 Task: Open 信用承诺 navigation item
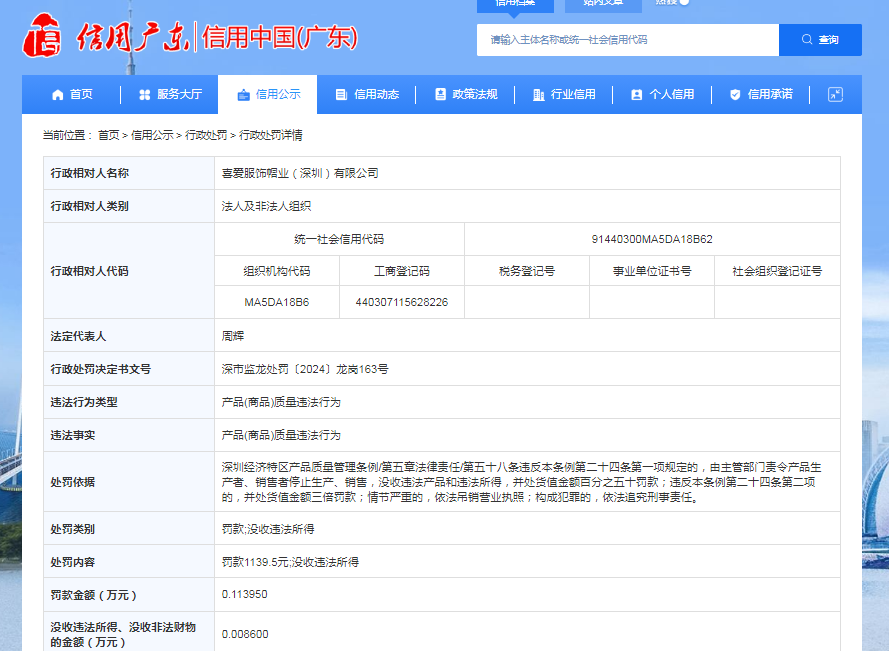(761, 94)
